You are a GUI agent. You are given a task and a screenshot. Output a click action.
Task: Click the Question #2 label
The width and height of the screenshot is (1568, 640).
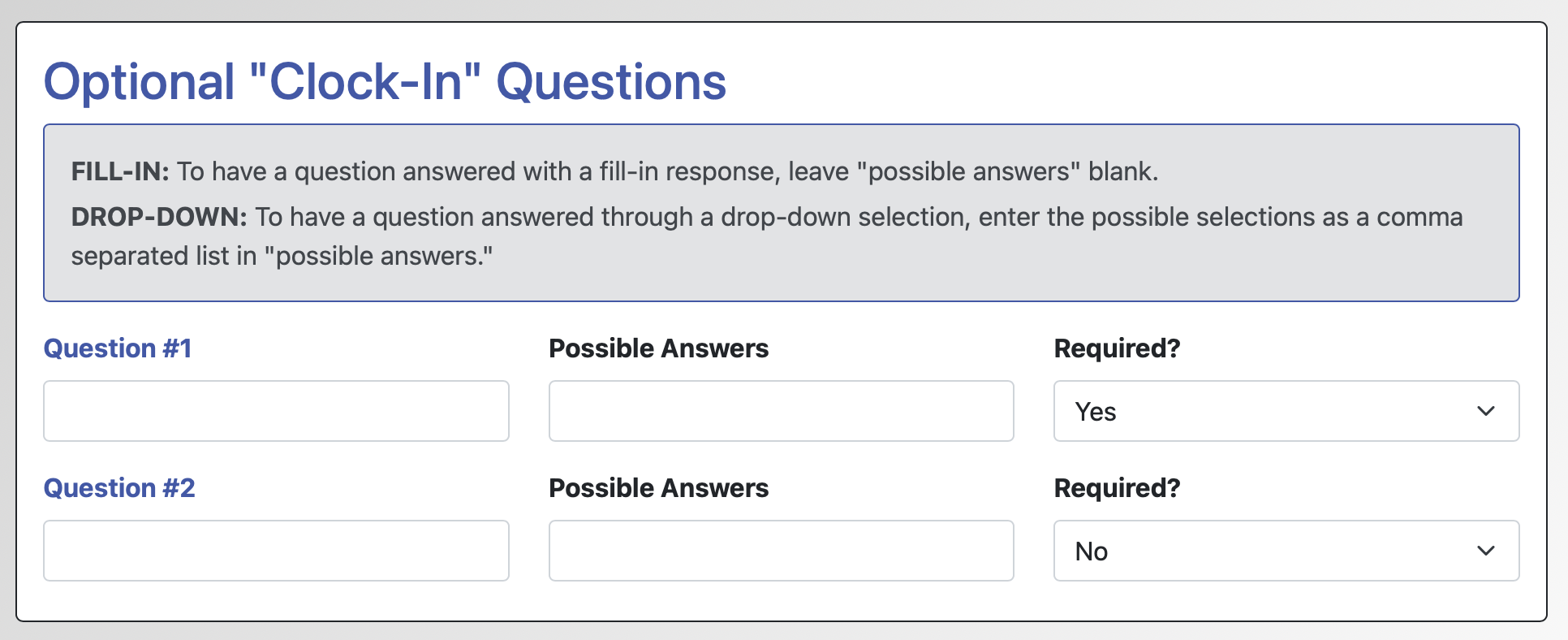pos(119,488)
